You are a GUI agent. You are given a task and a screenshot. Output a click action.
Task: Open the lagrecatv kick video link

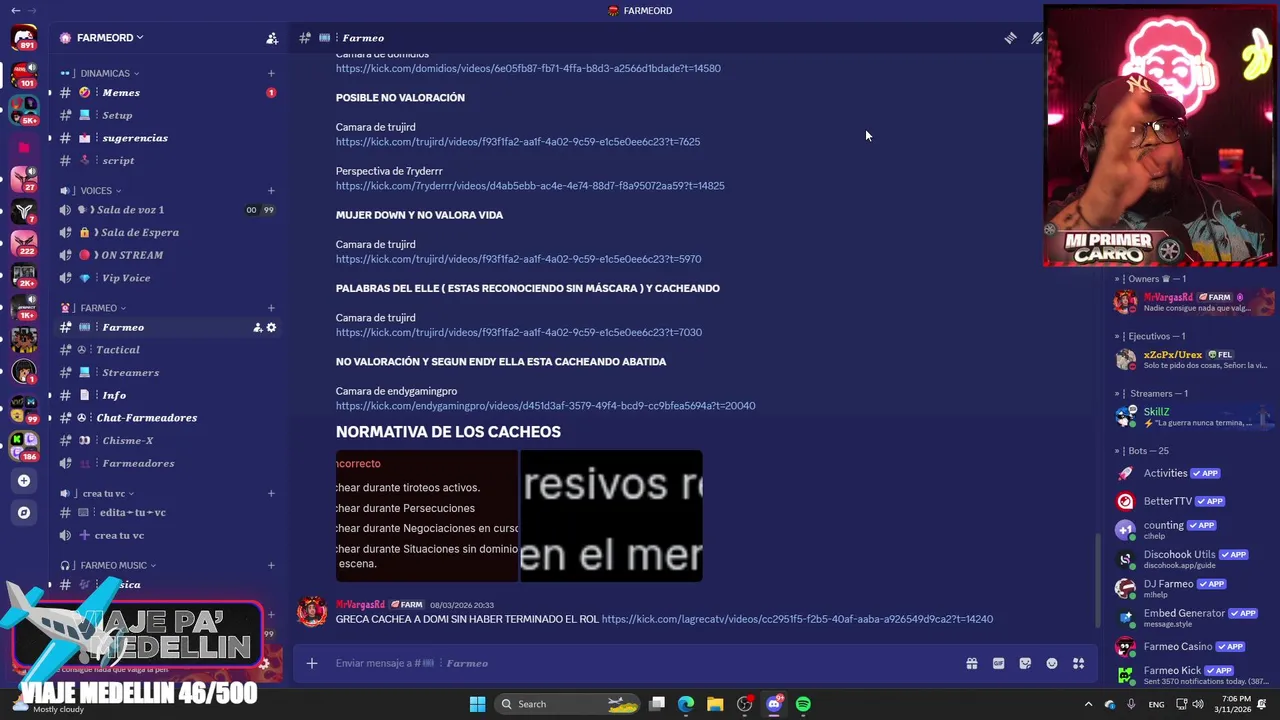tap(797, 619)
